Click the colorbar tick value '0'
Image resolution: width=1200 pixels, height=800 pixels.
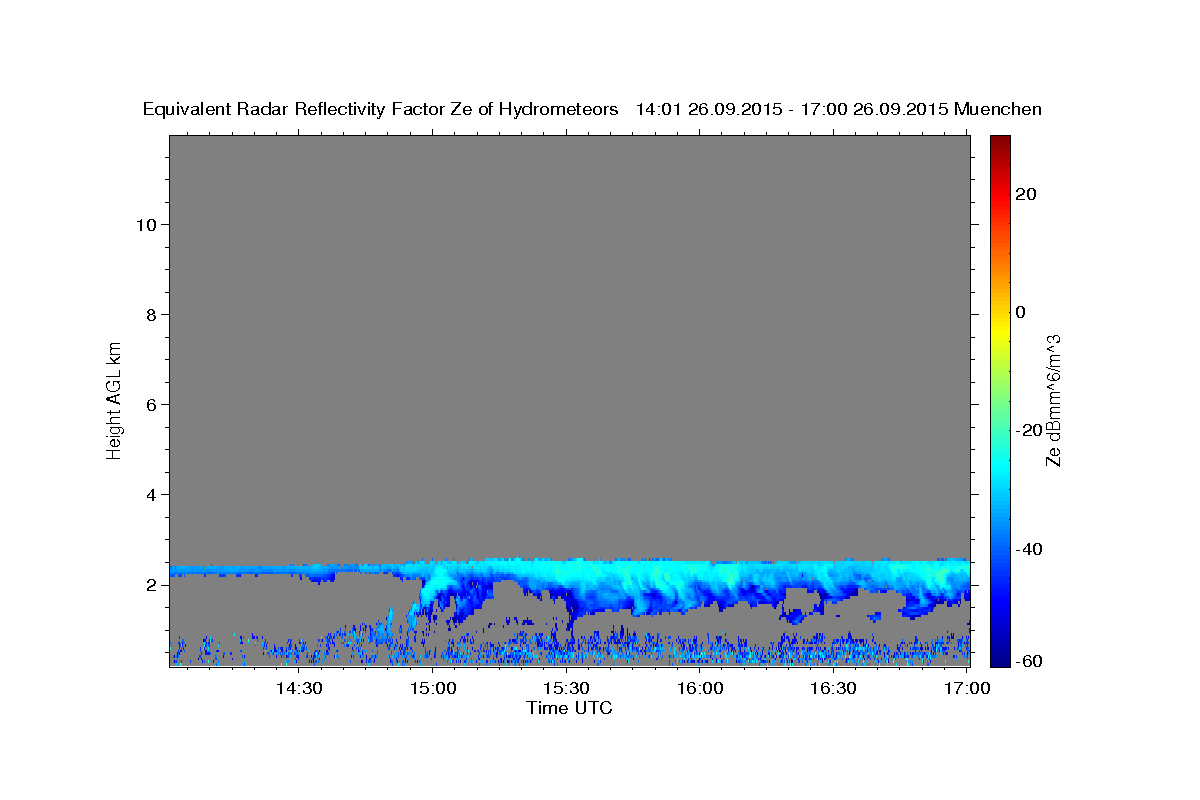[1021, 312]
